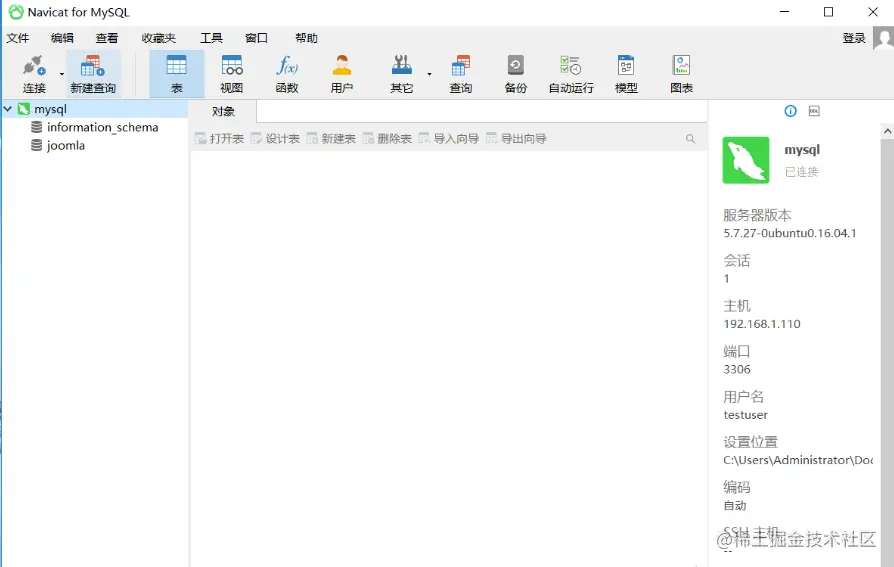
Task: Open the 编辑 menu
Action: pyautogui.click(x=62, y=38)
